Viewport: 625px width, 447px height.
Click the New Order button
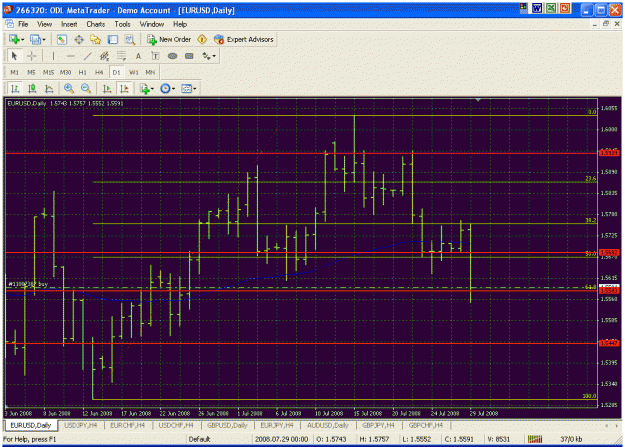coord(169,39)
